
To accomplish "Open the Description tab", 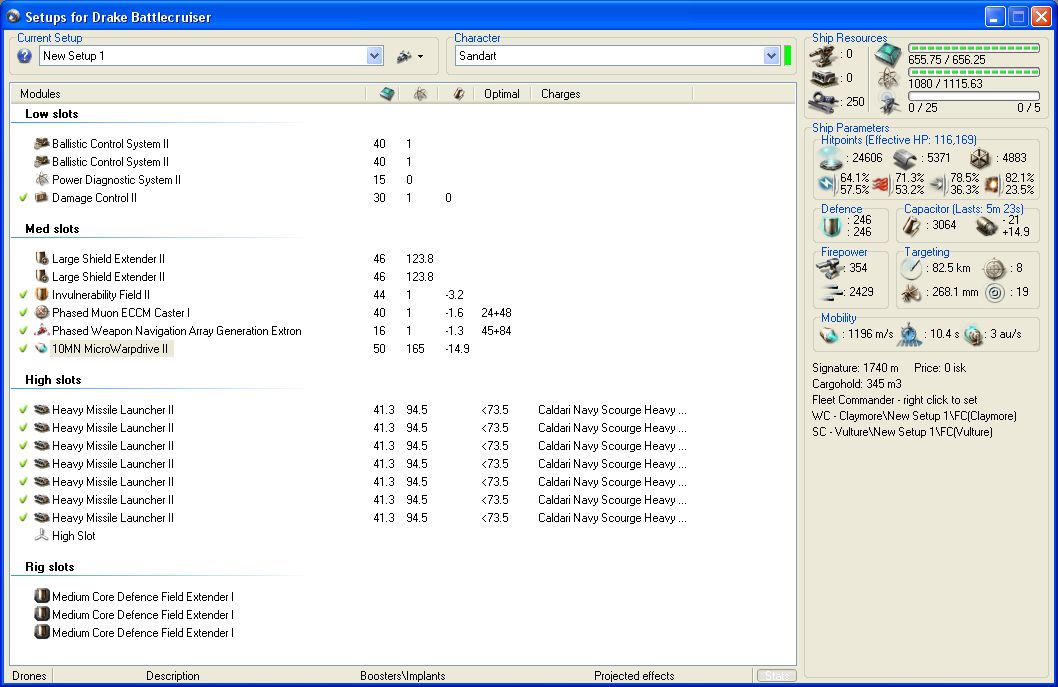I will click(173, 676).
